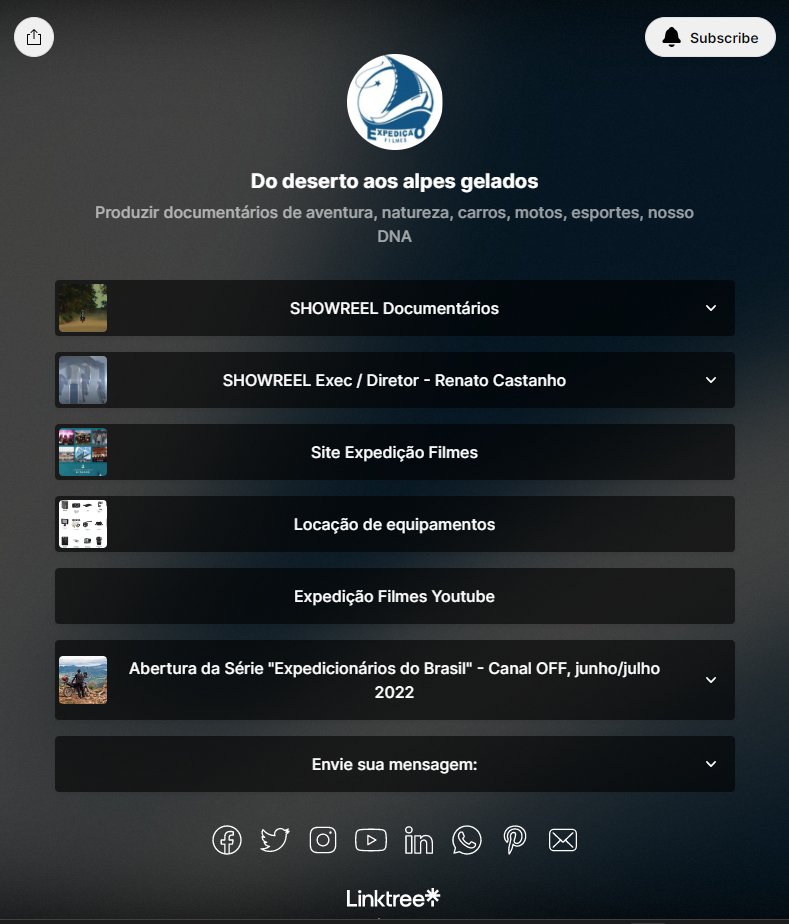Viewport: 789px width, 924px height.
Task: Click the Renato Castanho showreel thumbnail
Action: tap(83, 380)
